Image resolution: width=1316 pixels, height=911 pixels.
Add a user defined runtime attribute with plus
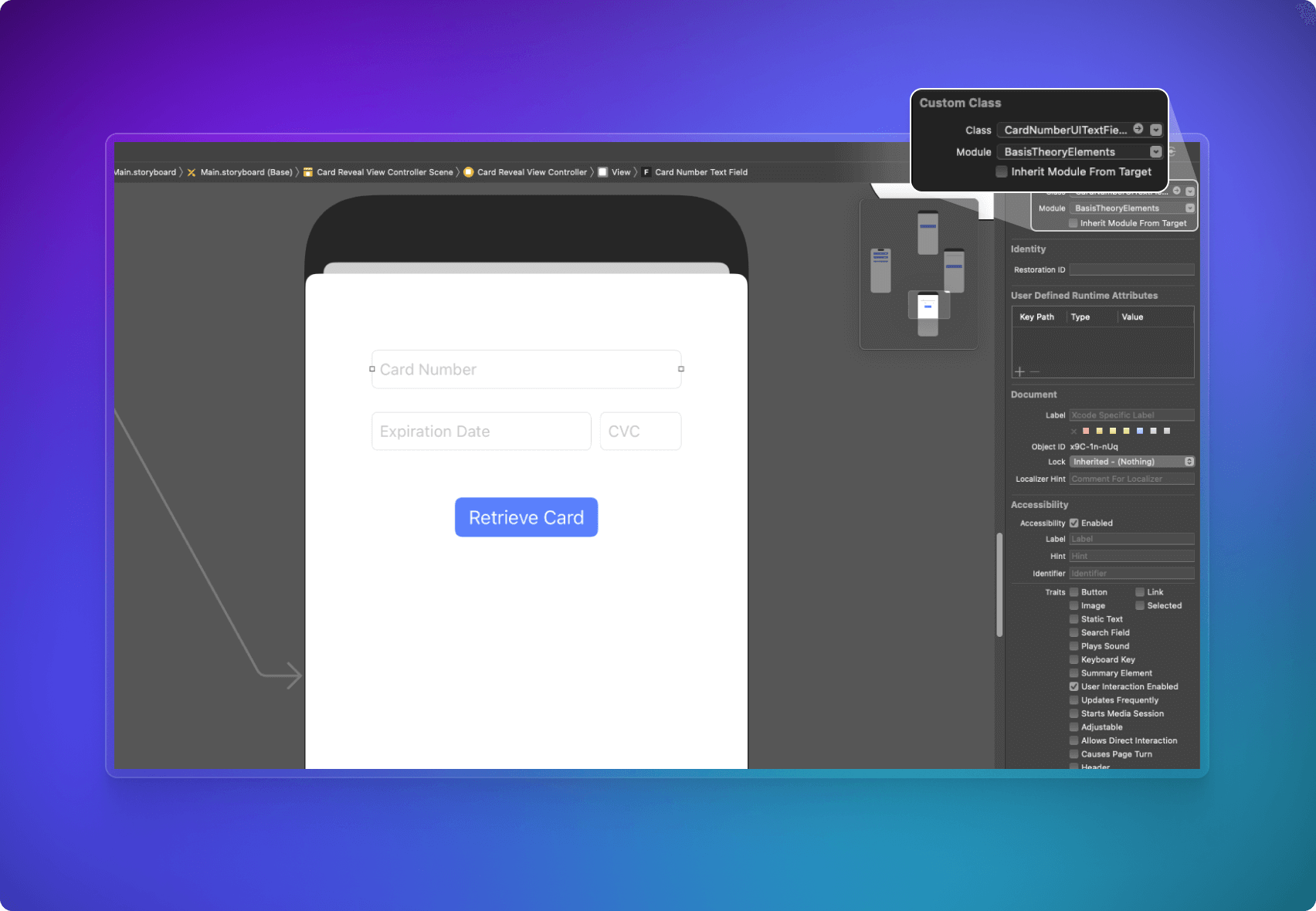[1019, 371]
